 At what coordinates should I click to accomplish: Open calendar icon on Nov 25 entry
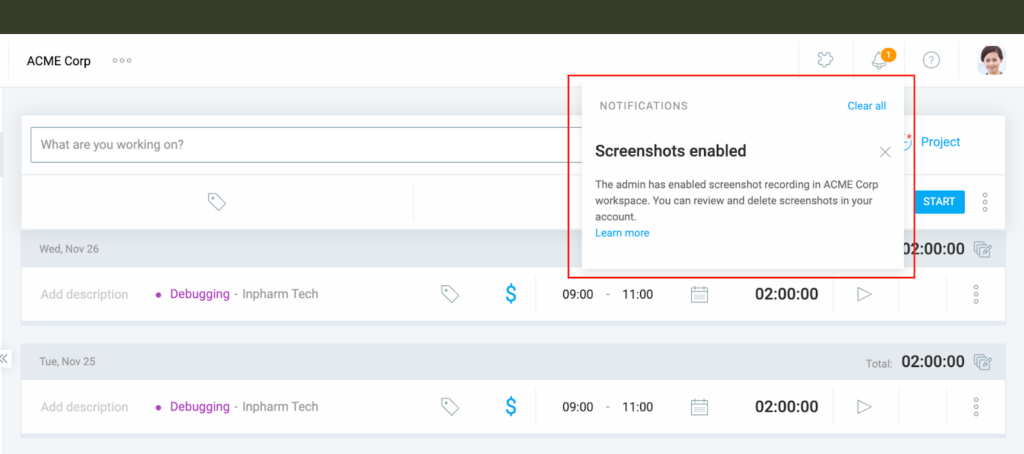click(x=700, y=407)
